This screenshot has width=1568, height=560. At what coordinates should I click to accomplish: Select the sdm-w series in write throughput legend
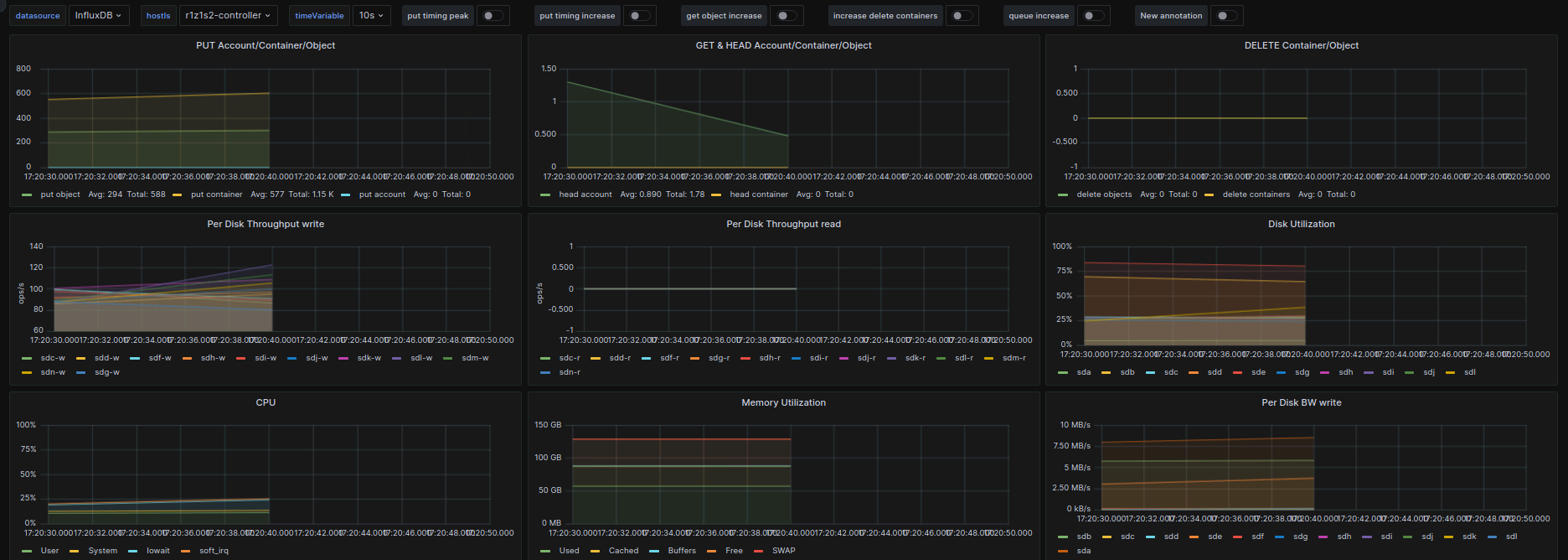475,358
